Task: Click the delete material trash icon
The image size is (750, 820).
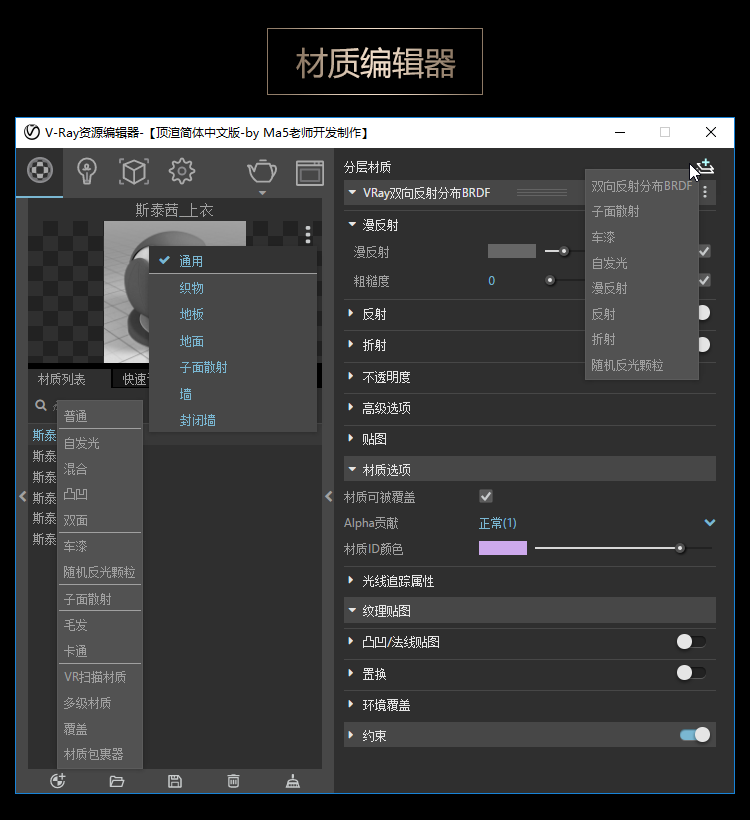Action: click(233, 781)
